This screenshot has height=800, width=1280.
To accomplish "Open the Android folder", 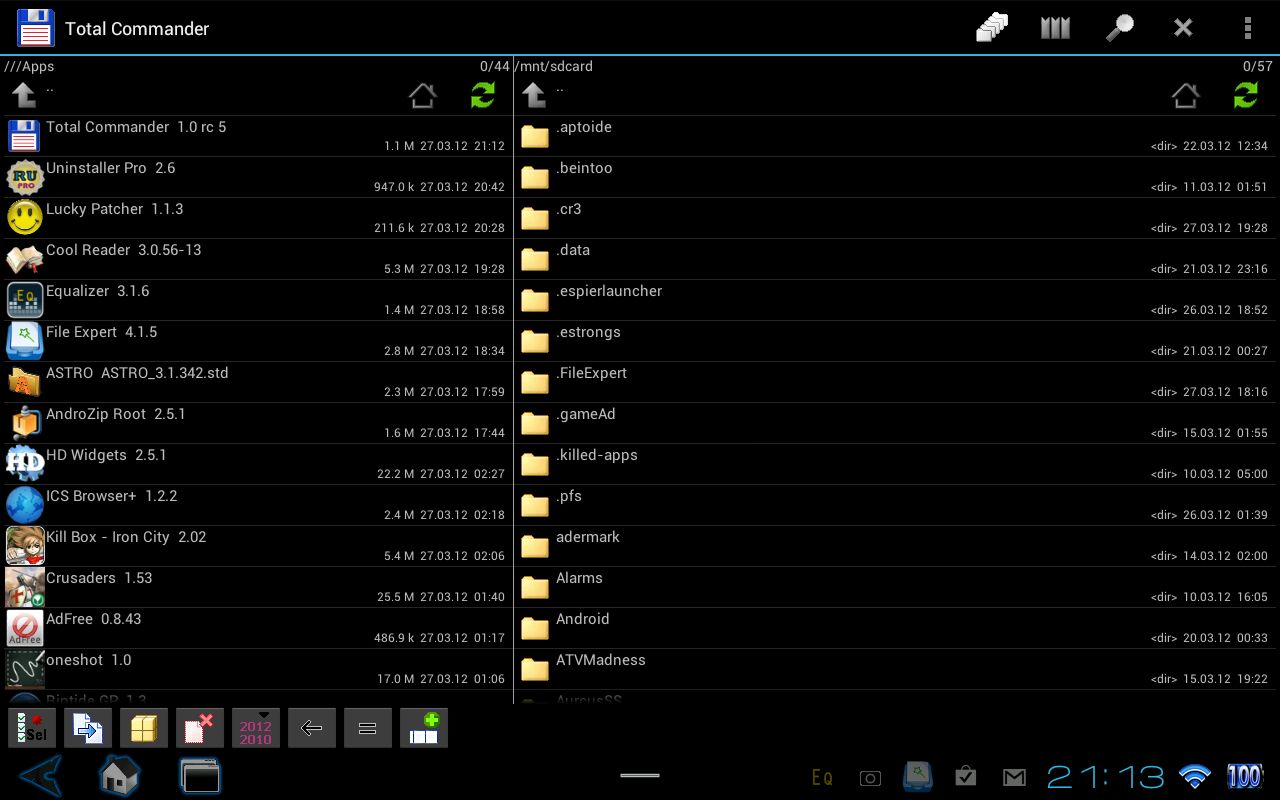I will (896, 628).
